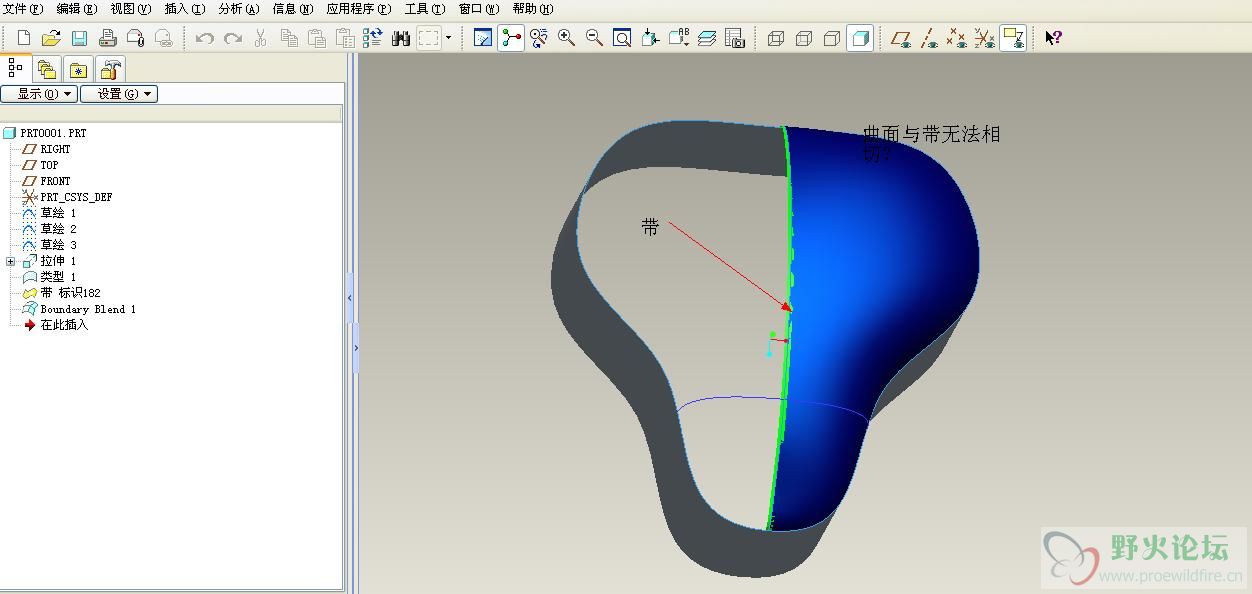Image resolution: width=1252 pixels, height=594 pixels.
Task: Switch to the Model Tree navigator tab
Action: [15, 69]
